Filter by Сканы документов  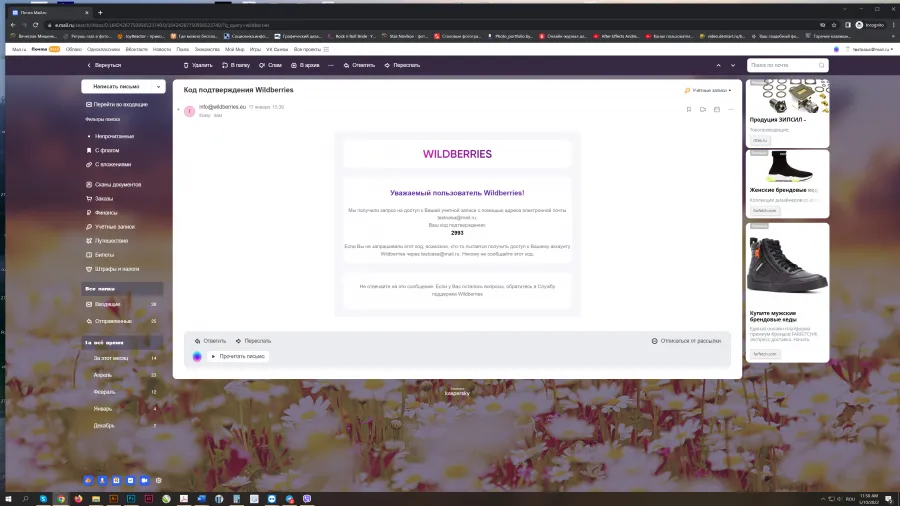coord(114,185)
